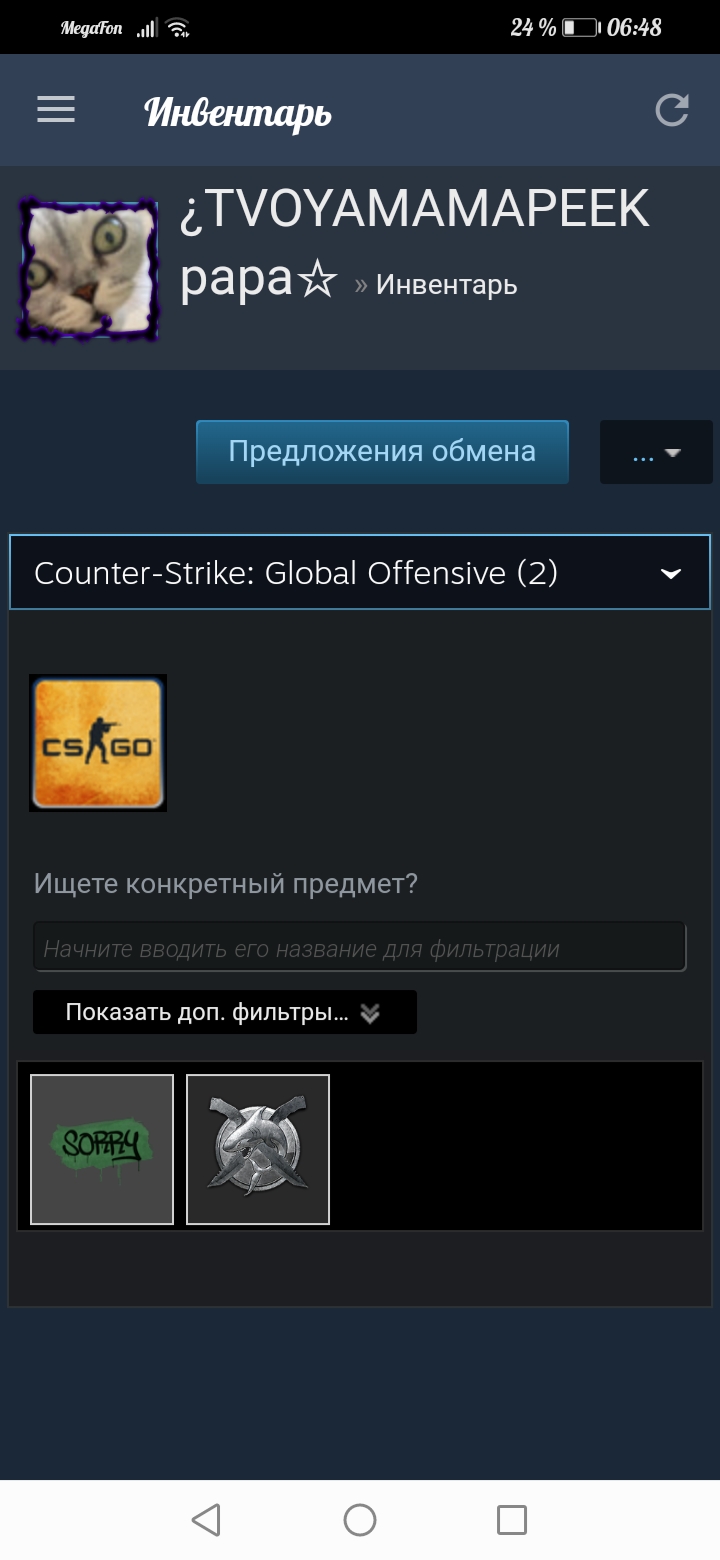Viewport: 720px width, 1560px height.
Task: Tap the MegaFon signal strength icon
Action: [x=147, y=28]
